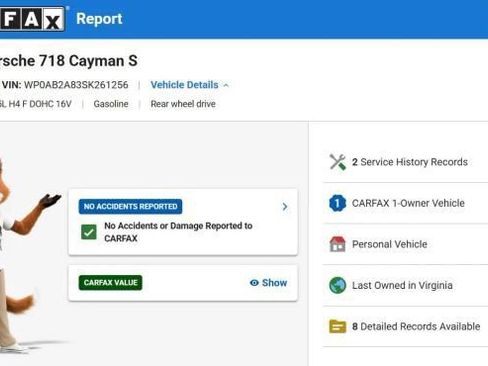Screen dimensions: 488x366
Task: Click the globe icon beside Last Owned
Action: [337, 285]
